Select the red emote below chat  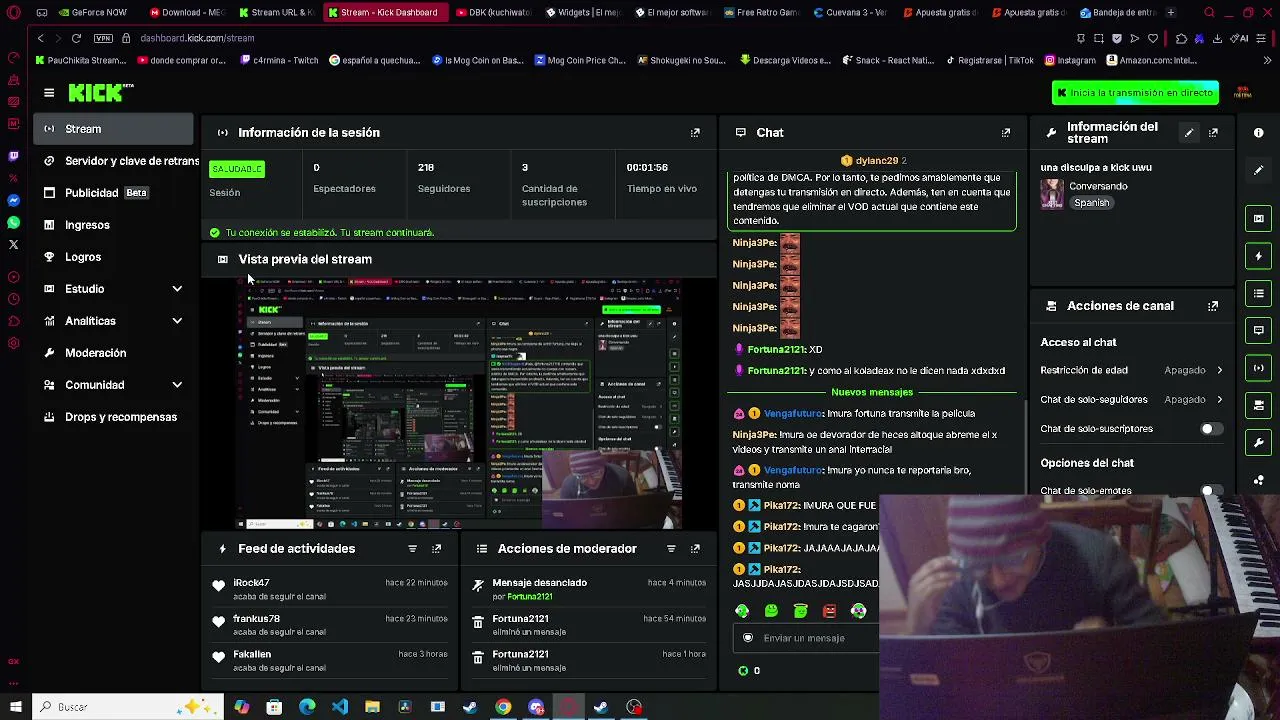pos(829,610)
